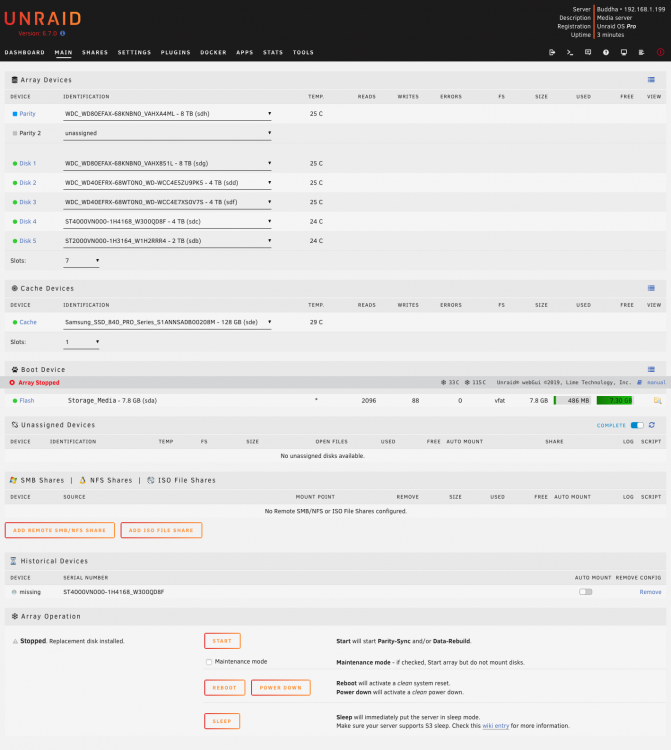Toggle Auto Mount for missing historical device
This screenshot has width=671, height=750.
click(x=585, y=592)
